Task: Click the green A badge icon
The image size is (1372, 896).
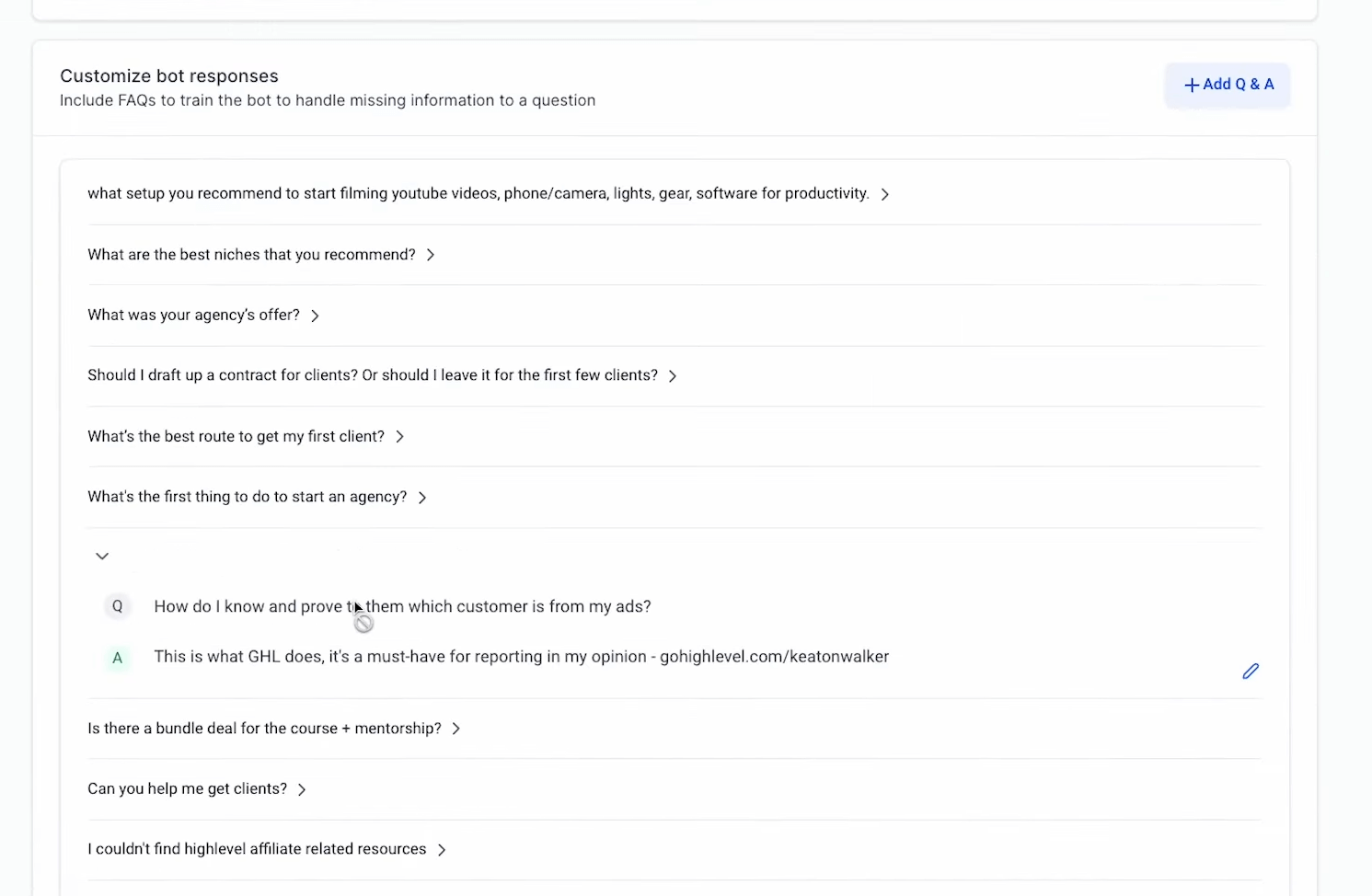Action: click(117, 658)
